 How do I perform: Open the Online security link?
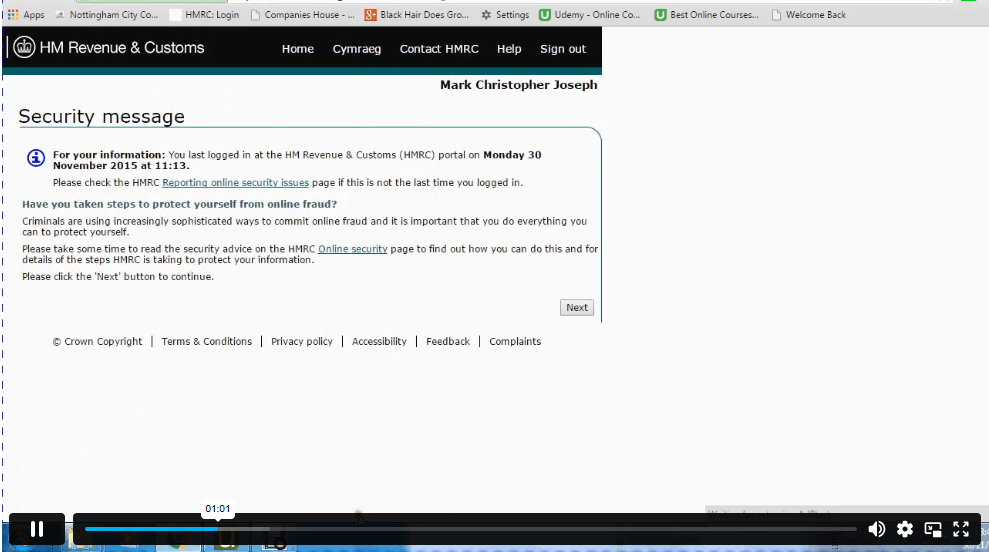click(x=353, y=249)
